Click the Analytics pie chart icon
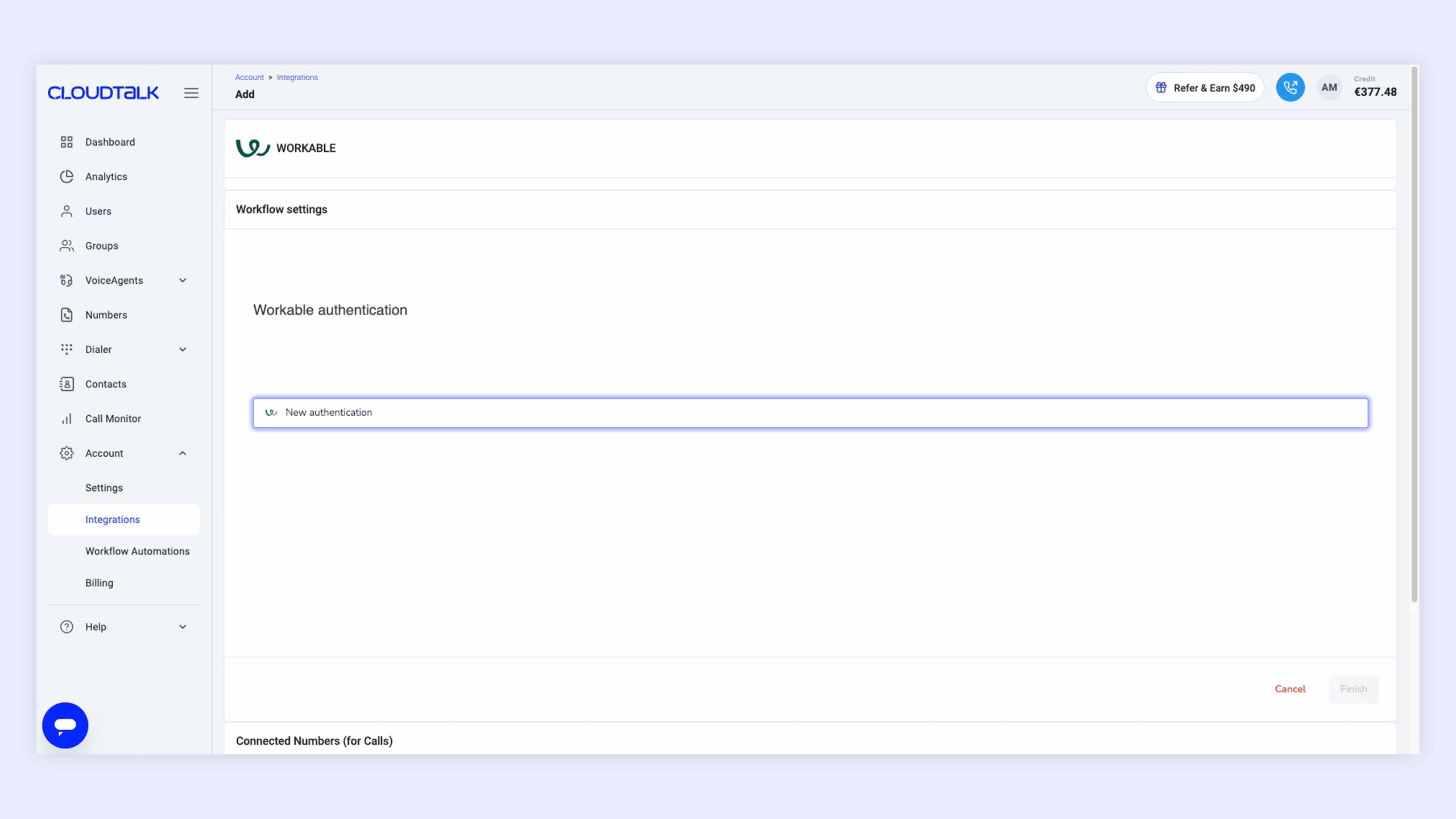 click(x=67, y=176)
